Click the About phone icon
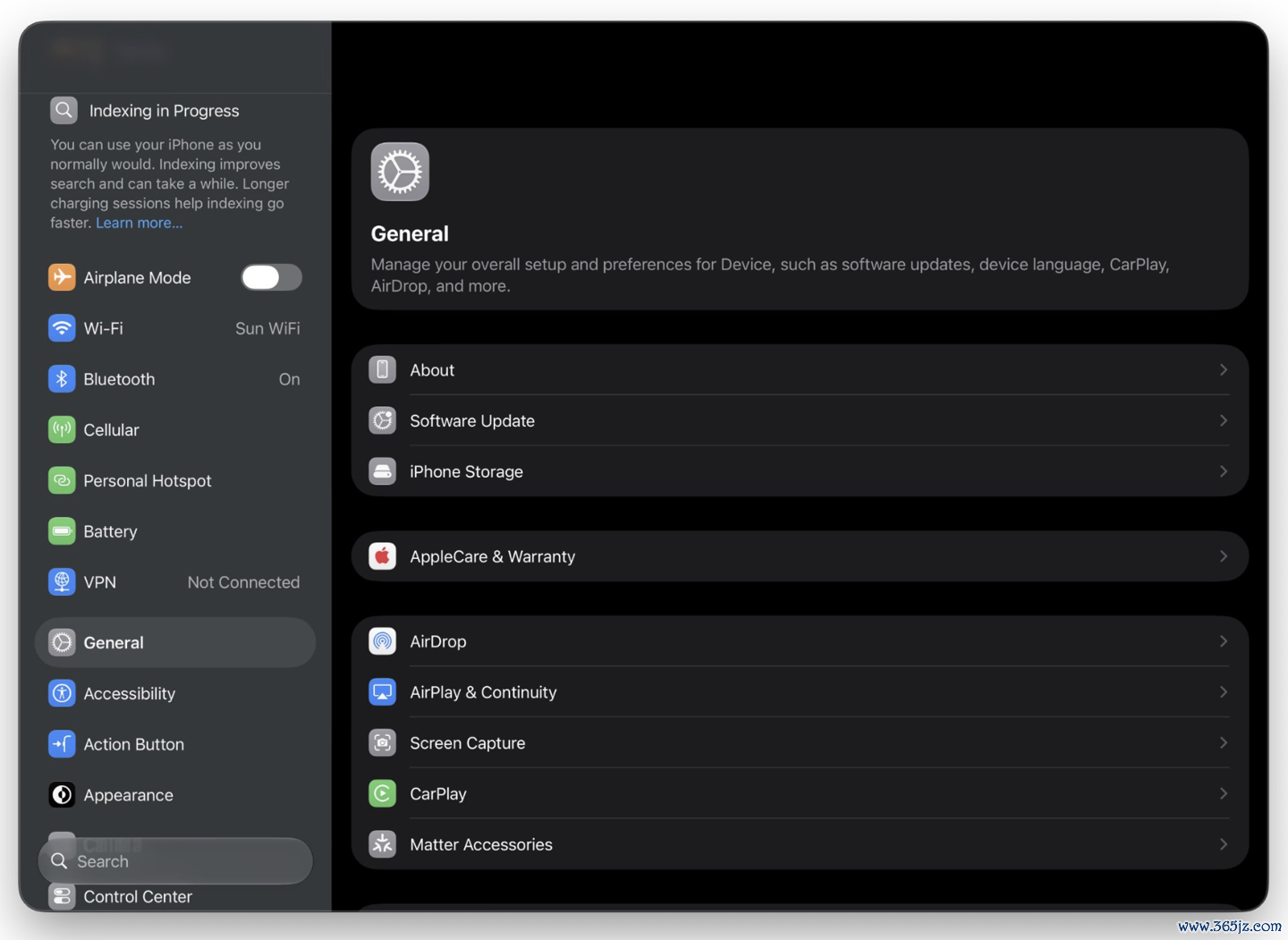This screenshot has height=940, width=1288. (383, 370)
